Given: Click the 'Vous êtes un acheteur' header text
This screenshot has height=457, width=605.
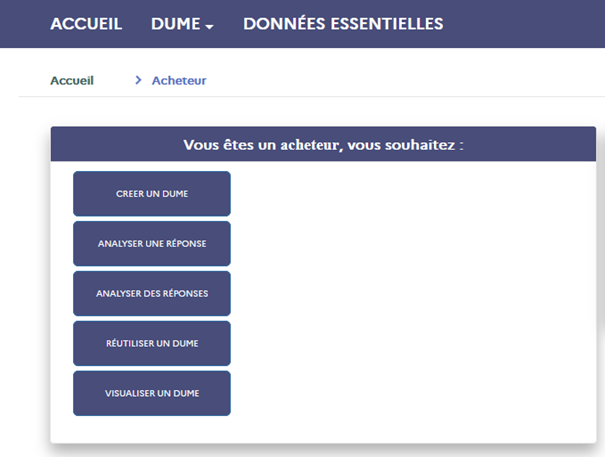Looking at the screenshot, I should [x=323, y=145].
